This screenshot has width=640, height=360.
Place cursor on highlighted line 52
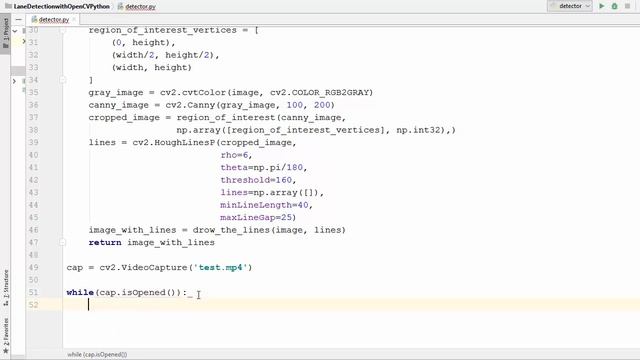pos(351,304)
